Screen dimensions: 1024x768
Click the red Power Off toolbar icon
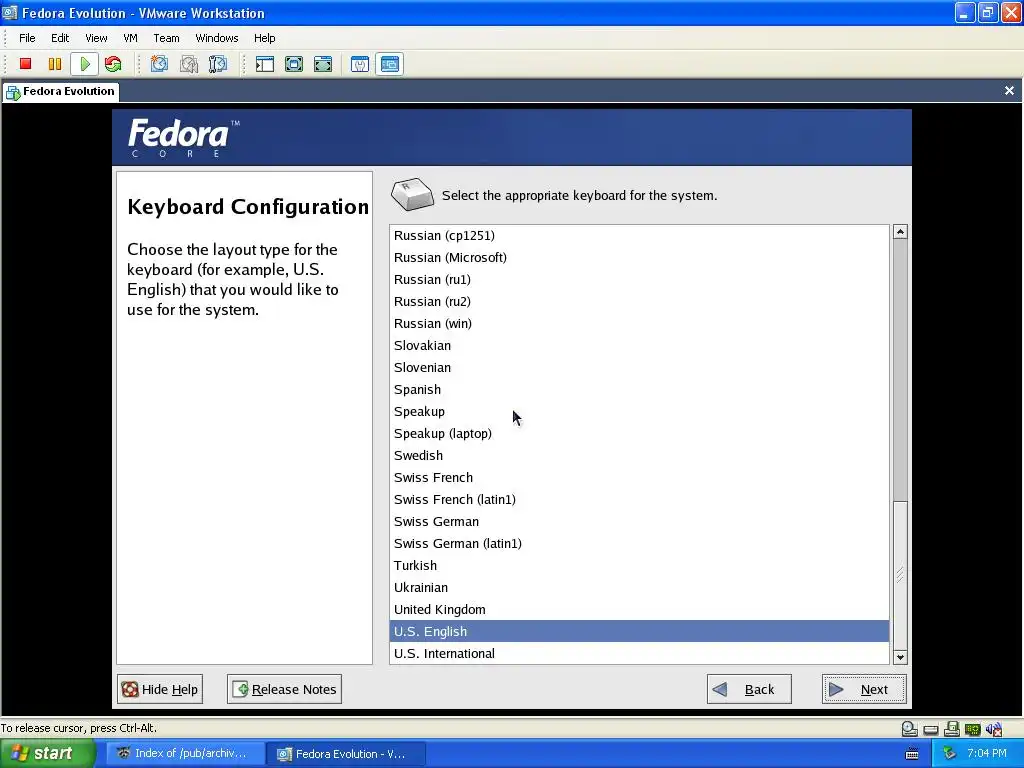[x=25, y=64]
